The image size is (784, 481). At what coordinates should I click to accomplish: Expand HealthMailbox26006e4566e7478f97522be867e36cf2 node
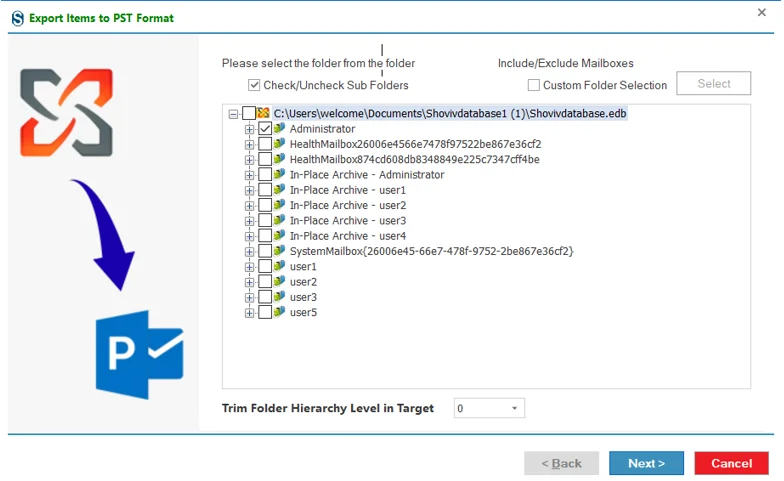click(249, 145)
